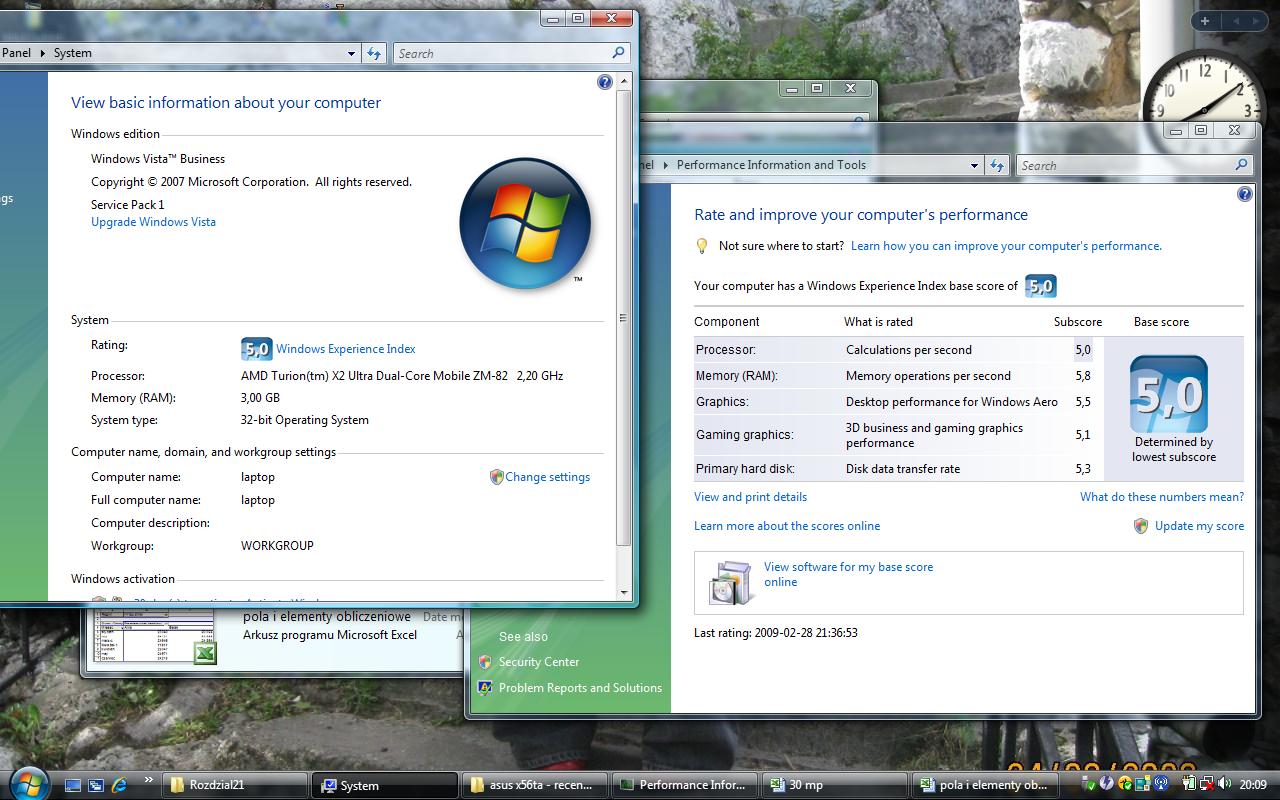Viewport: 1280px width, 800px height.
Task: Click 'Update my score' link
Action: pyautogui.click(x=1199, y=526)
